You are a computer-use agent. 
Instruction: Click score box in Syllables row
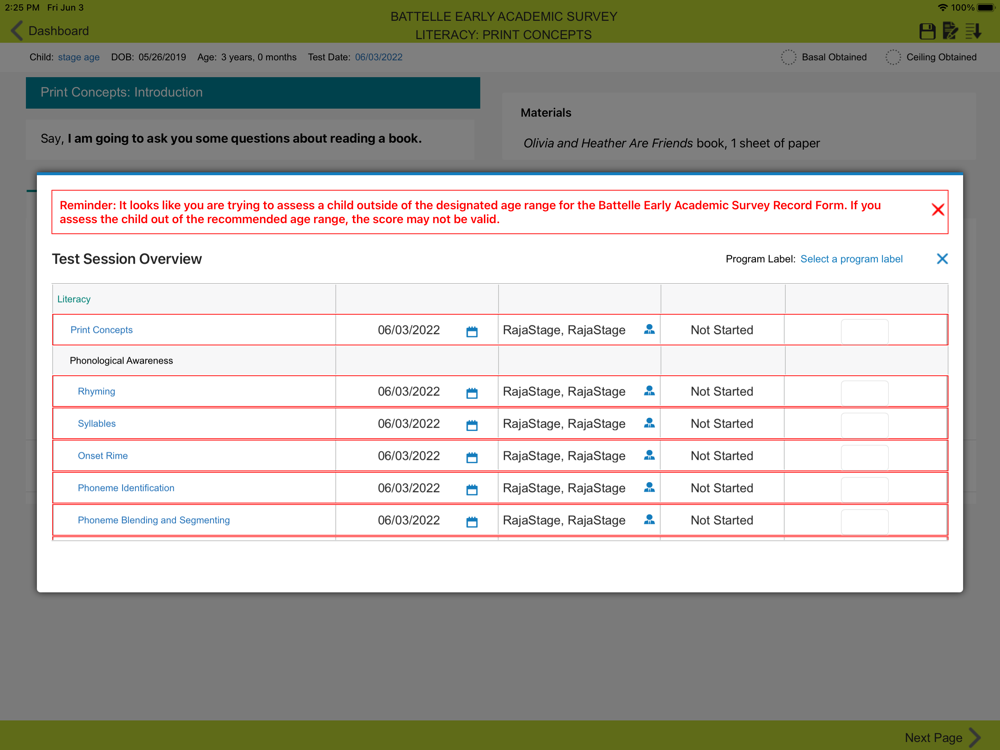864,425
